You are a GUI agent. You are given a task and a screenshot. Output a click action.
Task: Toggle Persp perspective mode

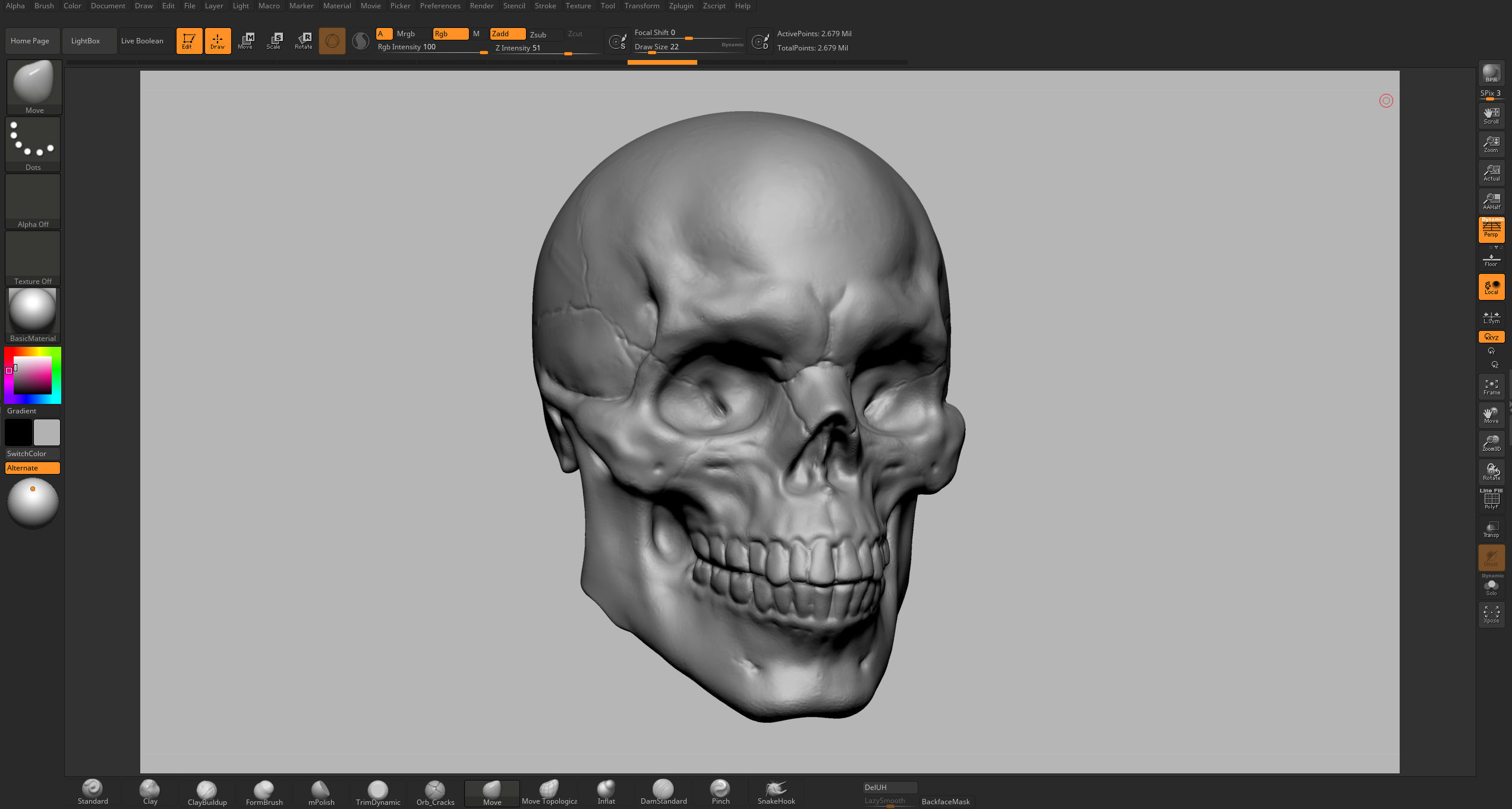pos(1491,230)
